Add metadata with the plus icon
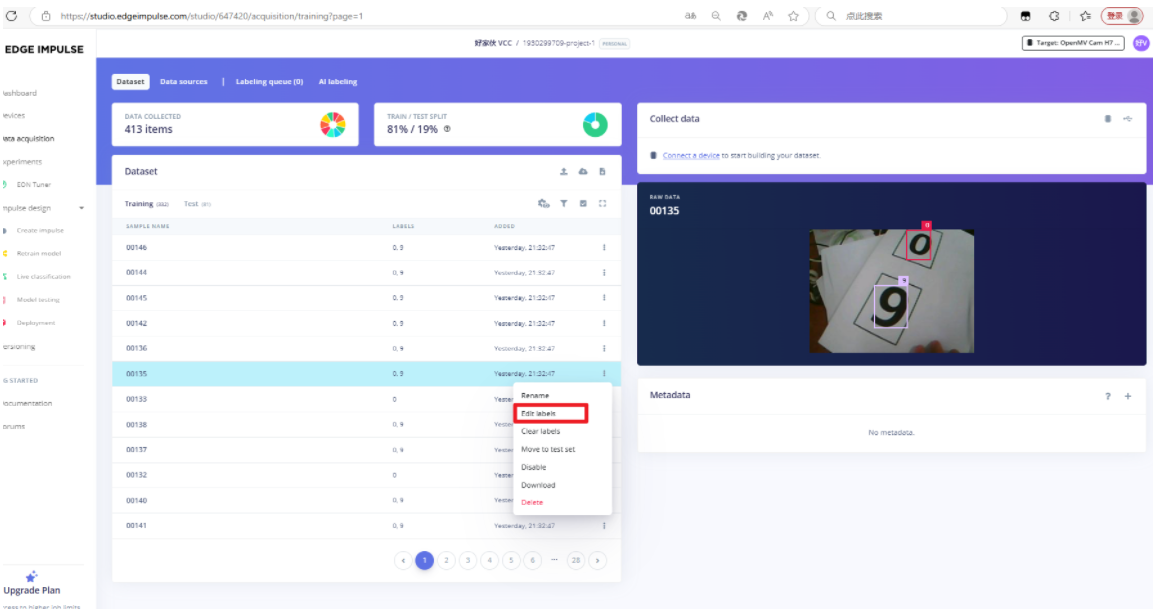The height and width of the screenshot is (616, 1157). pyautogui.click(x=1127, y=396)
